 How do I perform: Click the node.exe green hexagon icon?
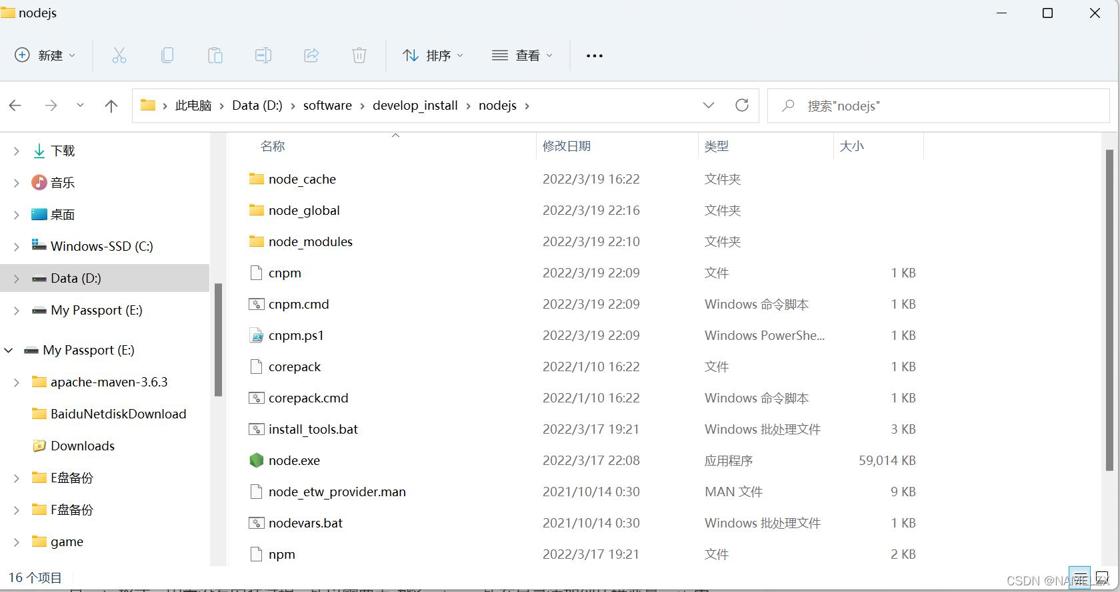[x=256, y=461]
